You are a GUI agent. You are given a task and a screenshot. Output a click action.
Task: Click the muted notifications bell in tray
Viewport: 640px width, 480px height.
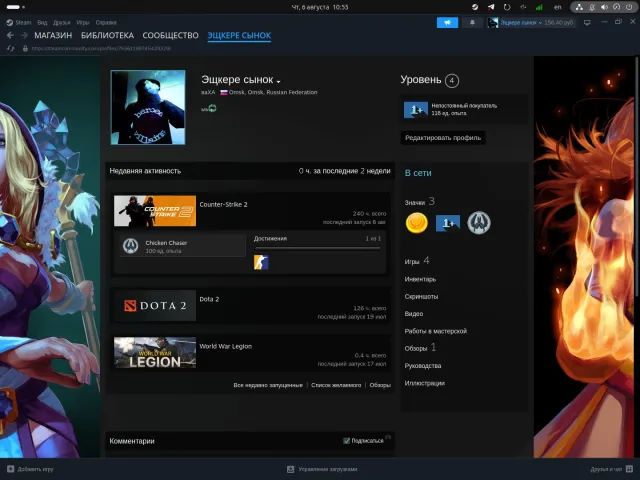pos(592,7)
